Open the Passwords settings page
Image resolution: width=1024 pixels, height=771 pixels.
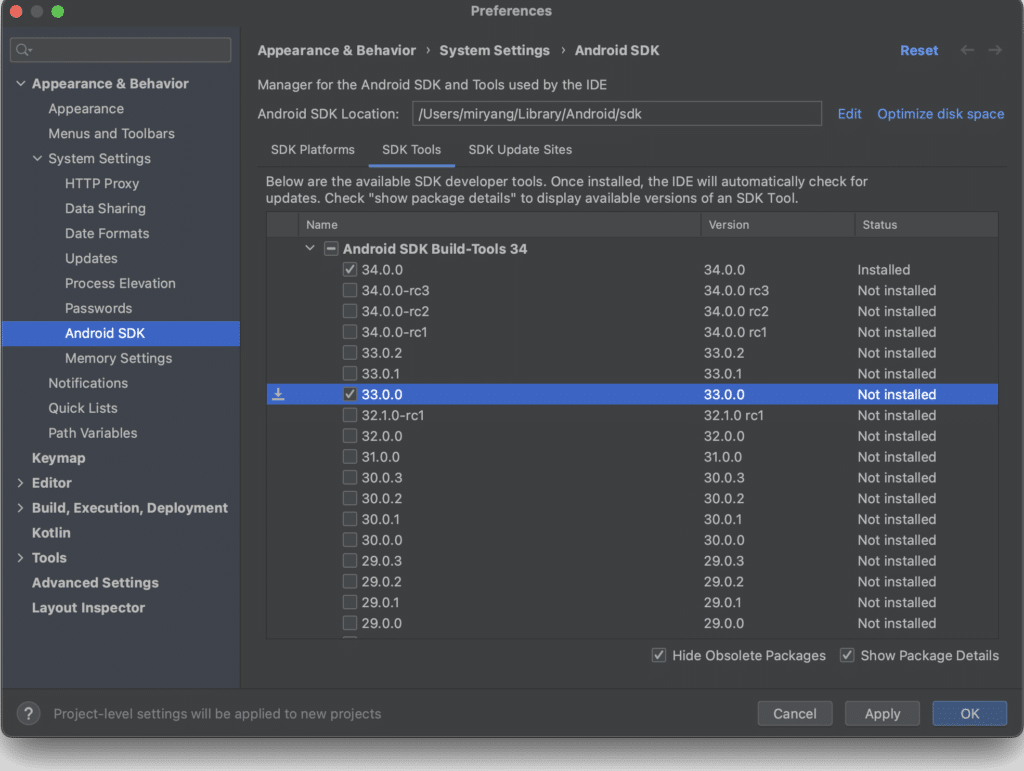click(99, 308)
